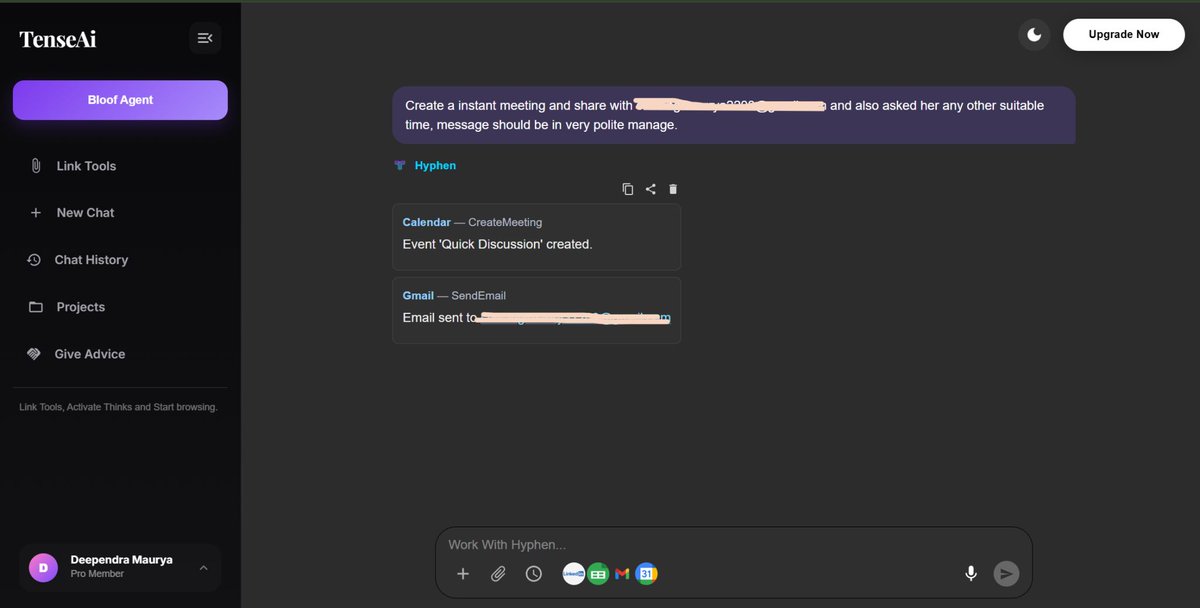
Task: Click the Gmail tool label
Action: point(418,296)
